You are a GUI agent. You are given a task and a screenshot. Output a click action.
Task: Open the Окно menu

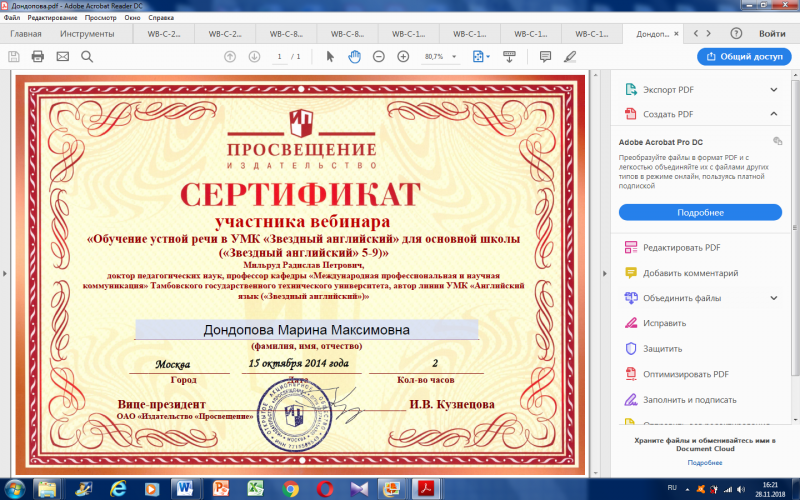click(132, 17)
